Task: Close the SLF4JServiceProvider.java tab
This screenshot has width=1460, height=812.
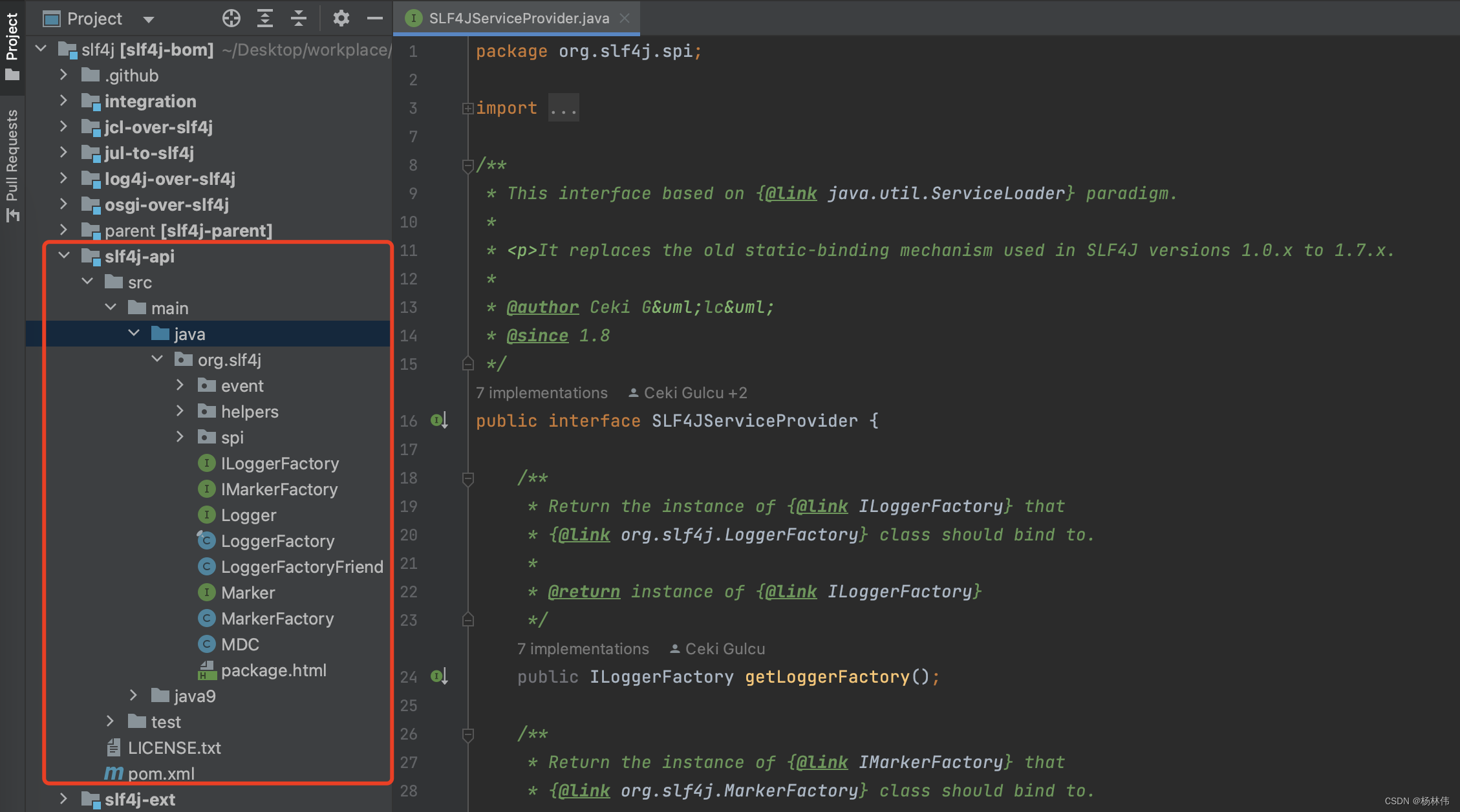Action: [x=625, y=18]
